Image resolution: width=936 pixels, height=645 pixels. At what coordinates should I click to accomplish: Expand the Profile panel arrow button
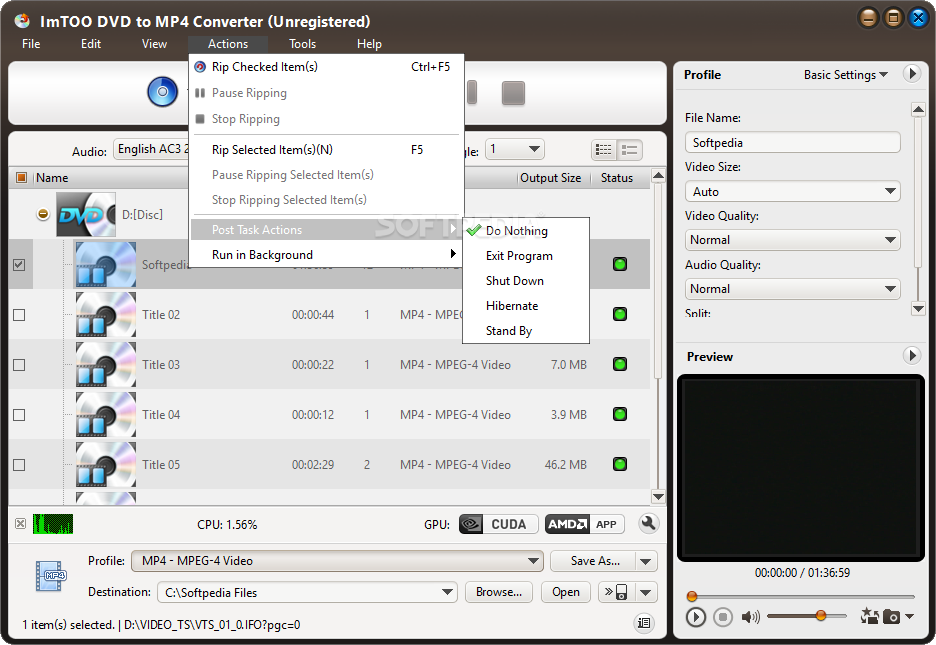coord(912,74)
